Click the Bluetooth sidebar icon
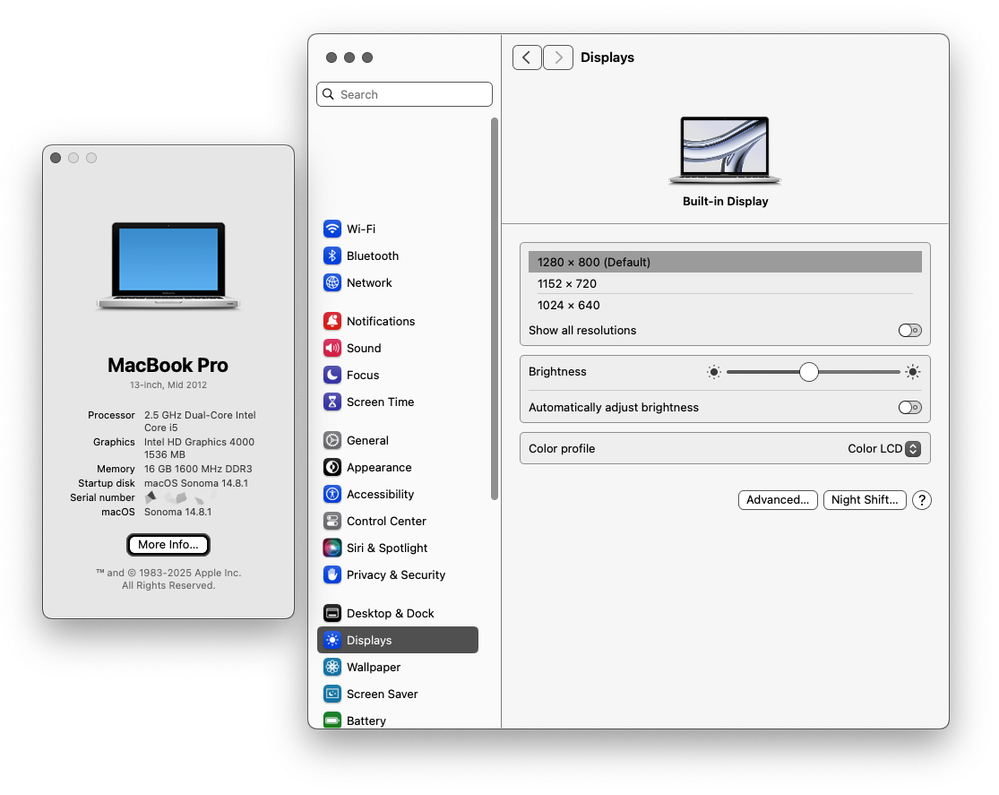The image size is (999, 795). (332, 255)
